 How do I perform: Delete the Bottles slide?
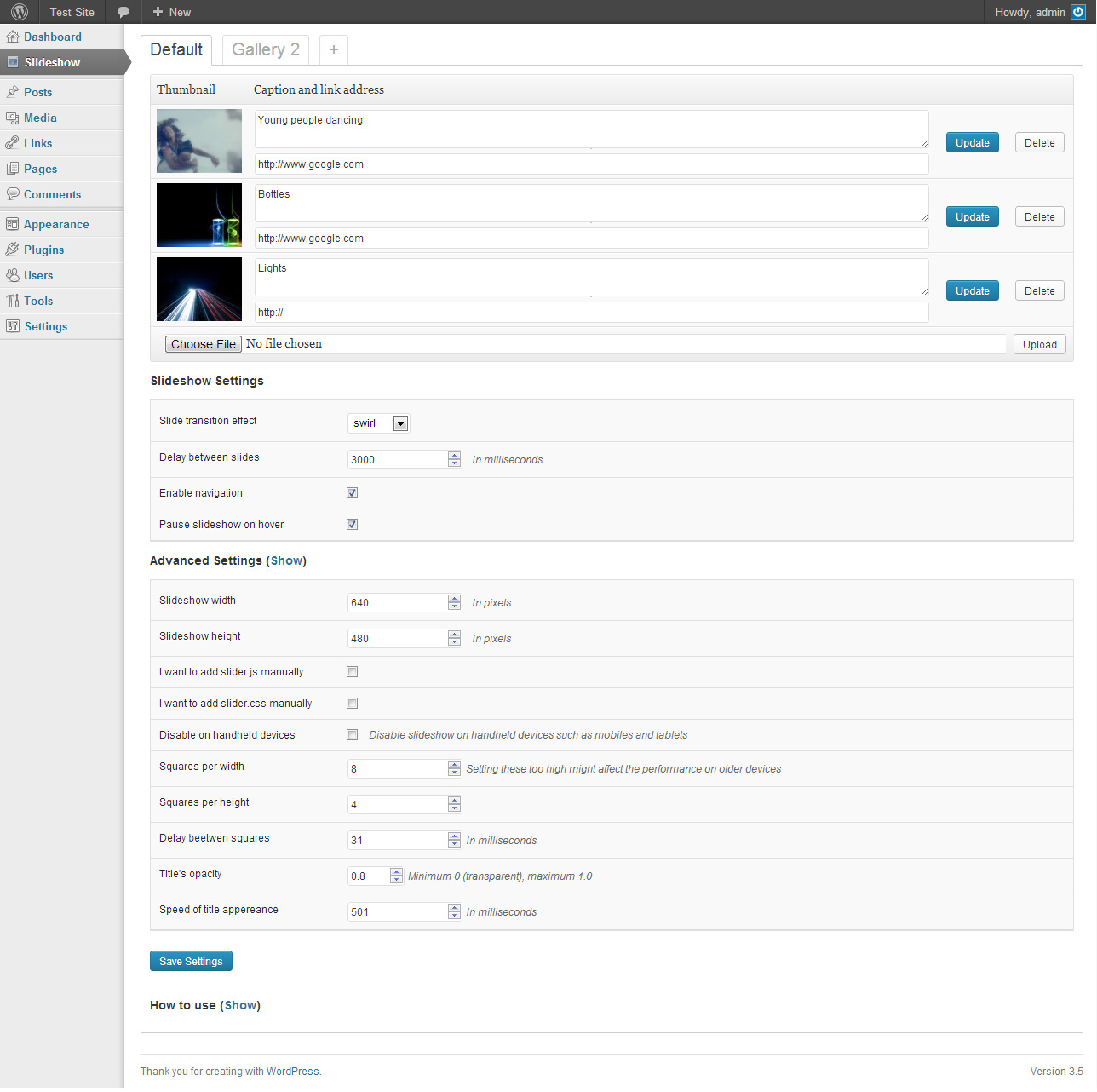click(1039, 217)
